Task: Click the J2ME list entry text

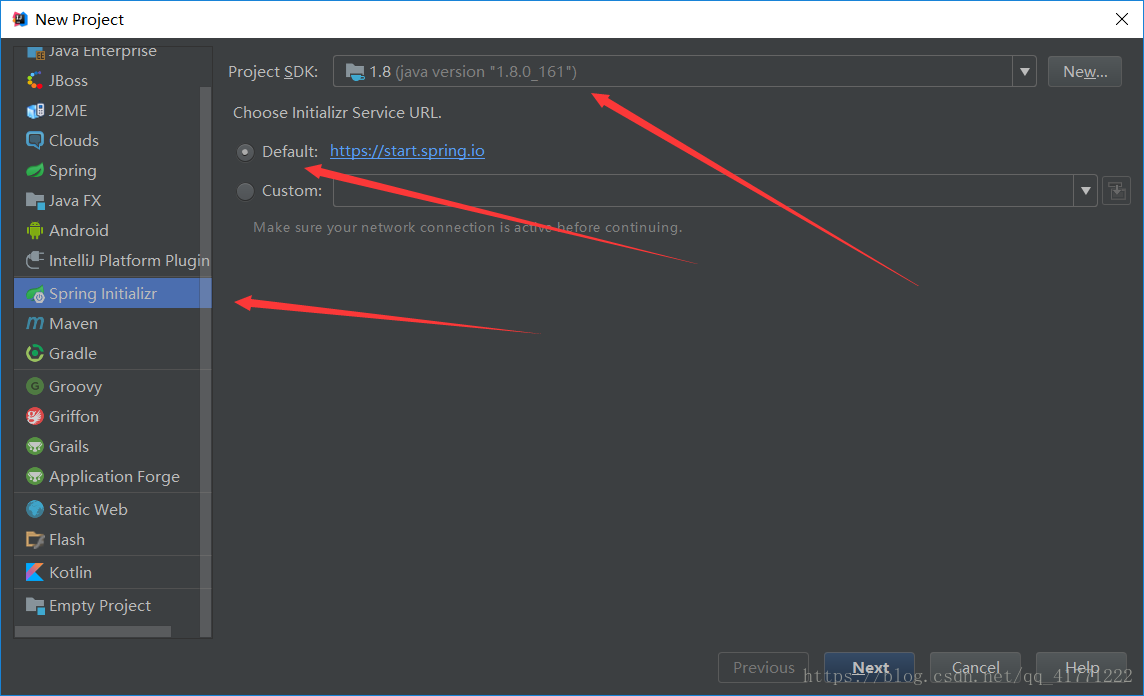Action: (x=68, y=111)
